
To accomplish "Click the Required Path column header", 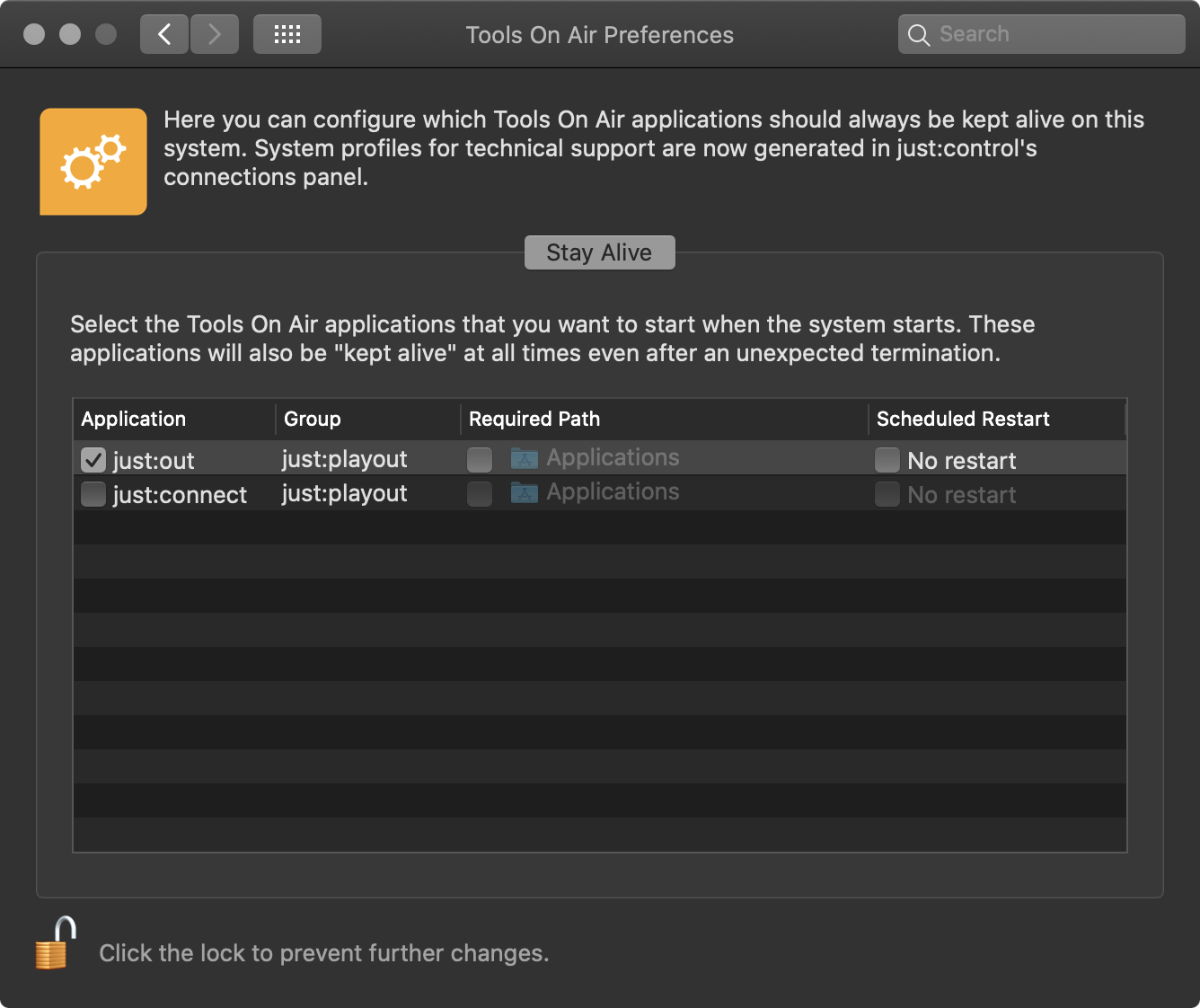I will [x=665, y=419].
